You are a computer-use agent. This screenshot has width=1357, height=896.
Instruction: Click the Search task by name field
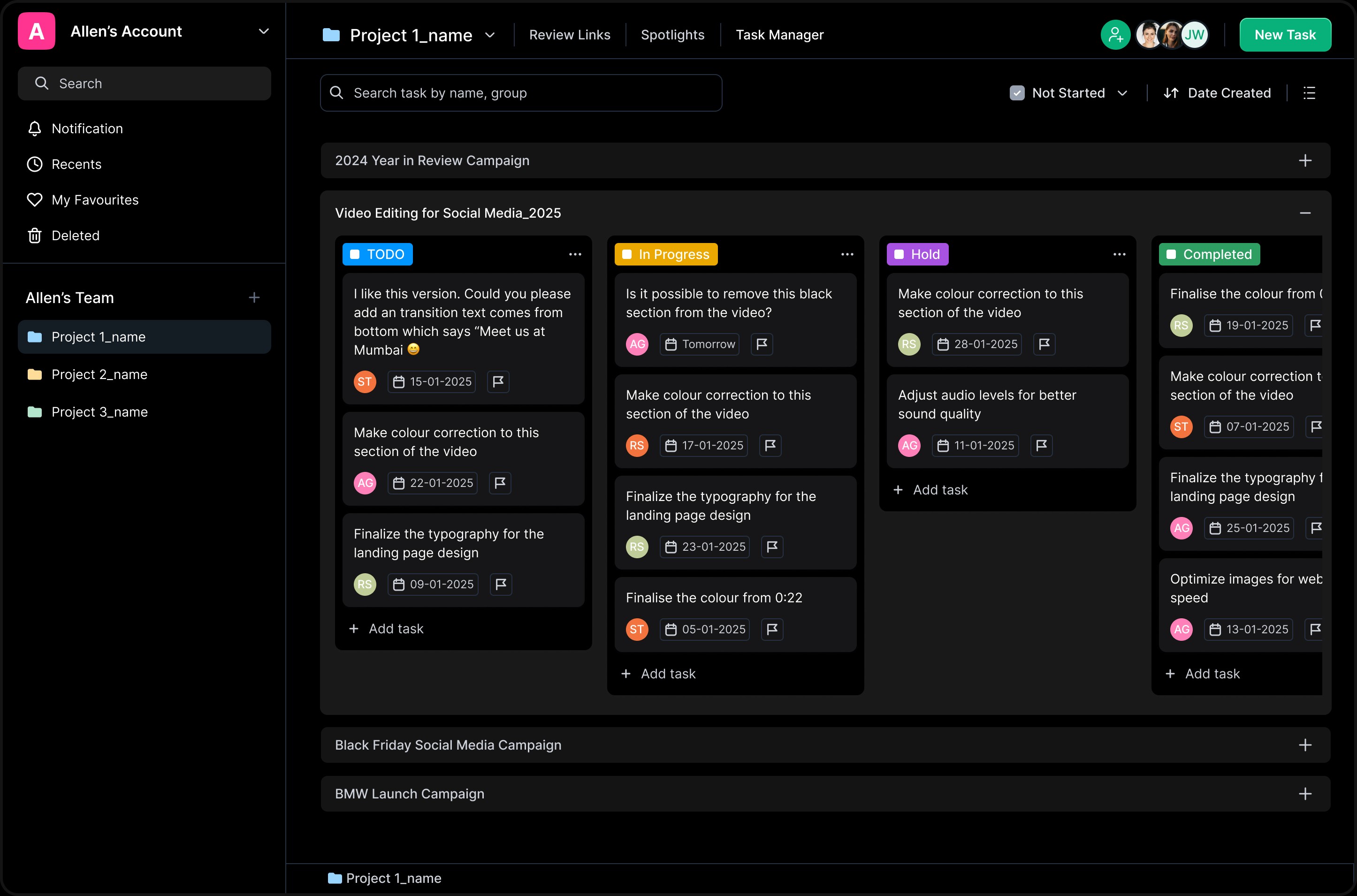521,93
